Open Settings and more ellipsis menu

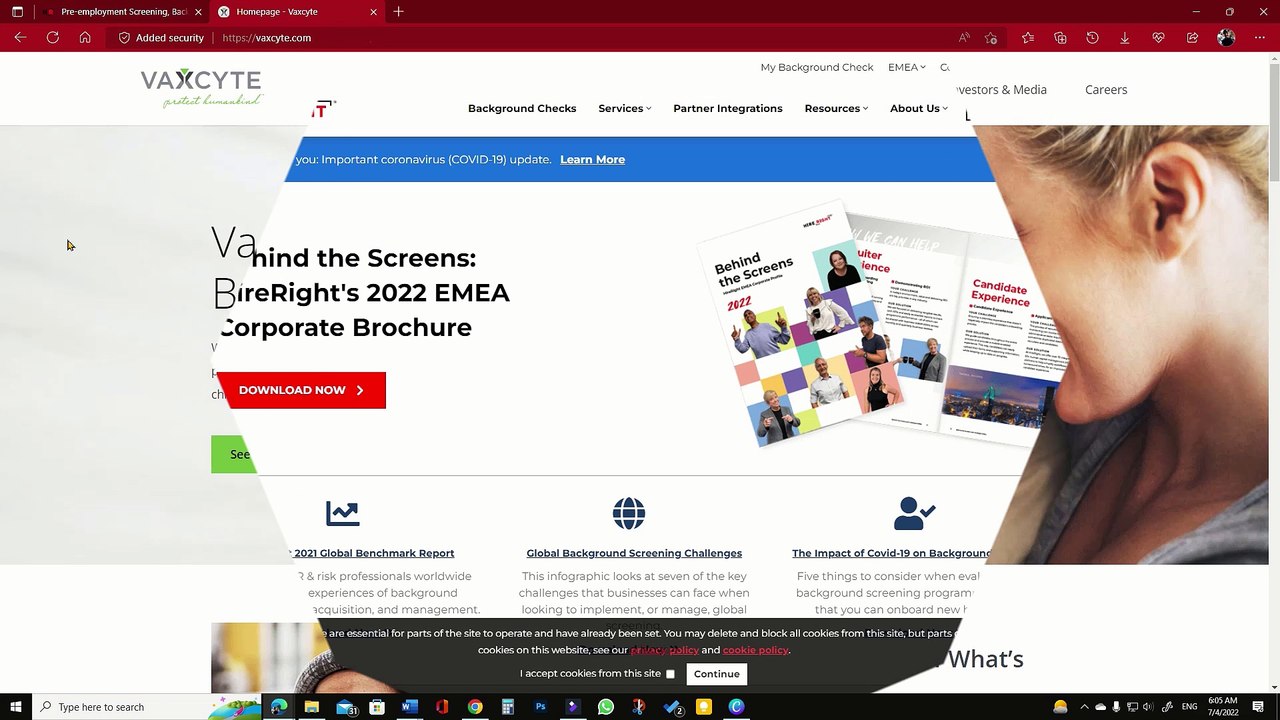(x=1260, y=38)
